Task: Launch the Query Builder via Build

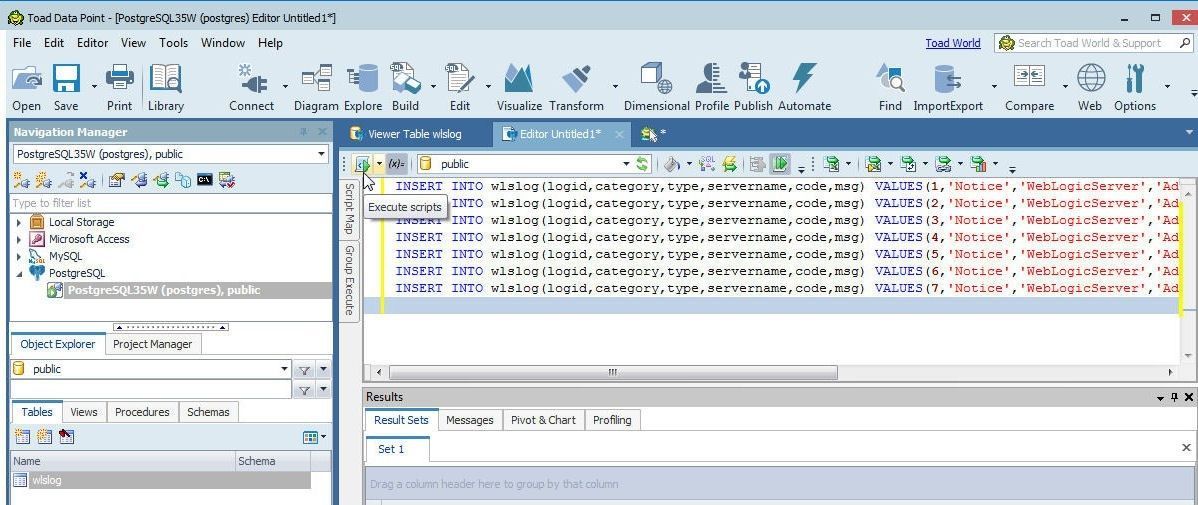Action: 405,88
